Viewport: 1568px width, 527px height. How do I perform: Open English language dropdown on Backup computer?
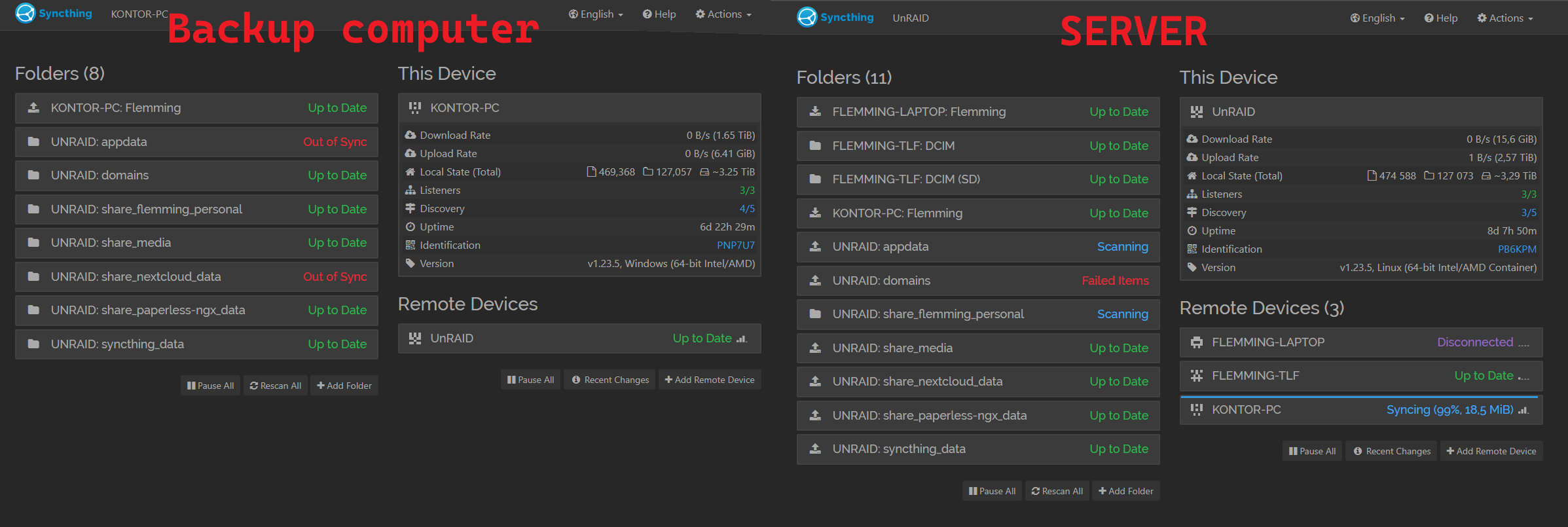point(596,14)
